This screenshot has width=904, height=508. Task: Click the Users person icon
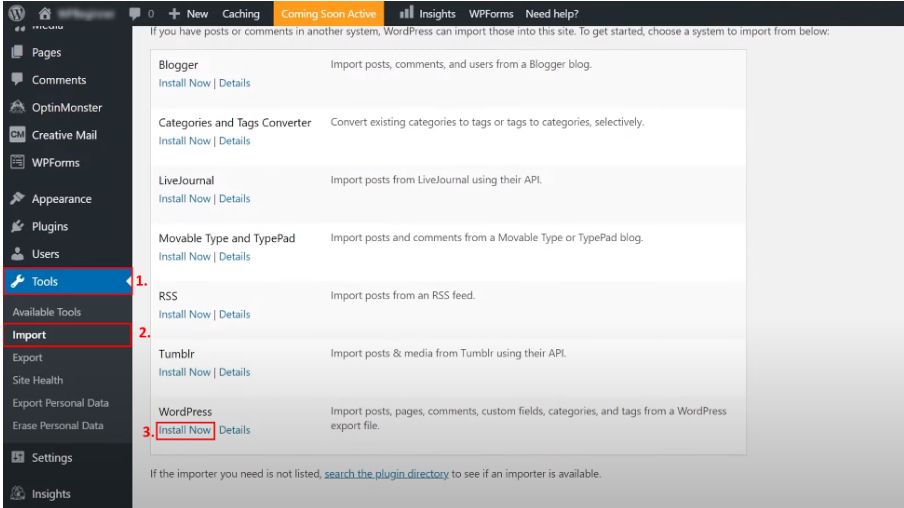[x=17, y=254]
